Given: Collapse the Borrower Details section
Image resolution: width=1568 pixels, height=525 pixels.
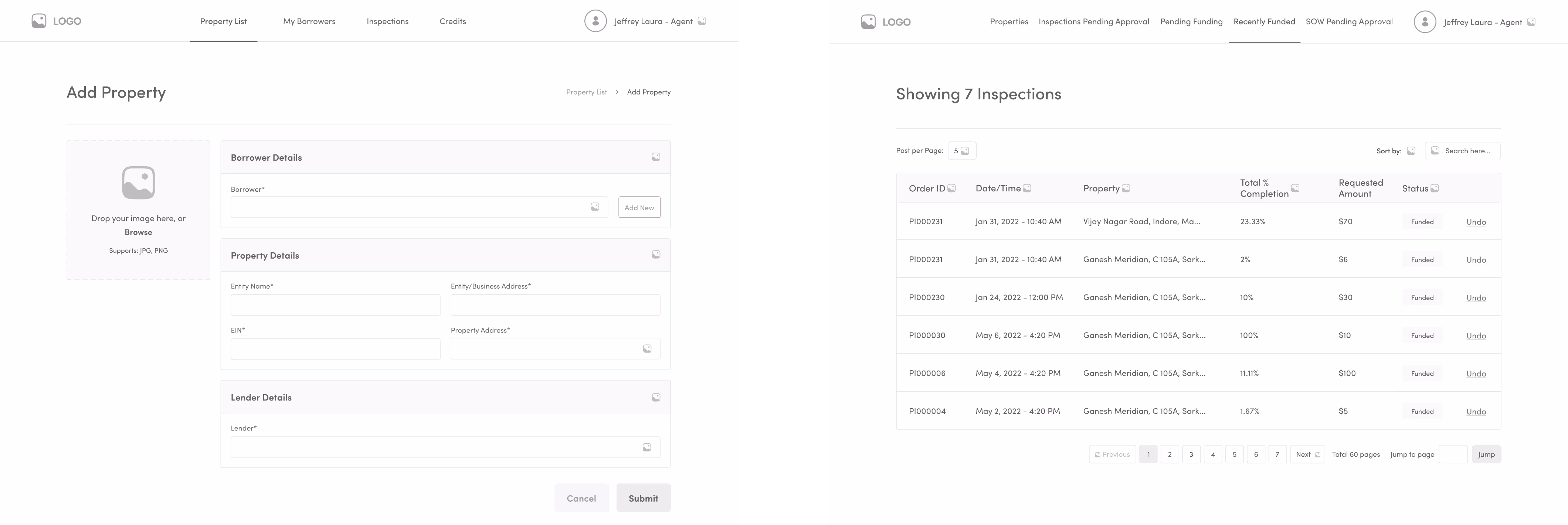Looking at the screenshot, I should tap(656, 157).
